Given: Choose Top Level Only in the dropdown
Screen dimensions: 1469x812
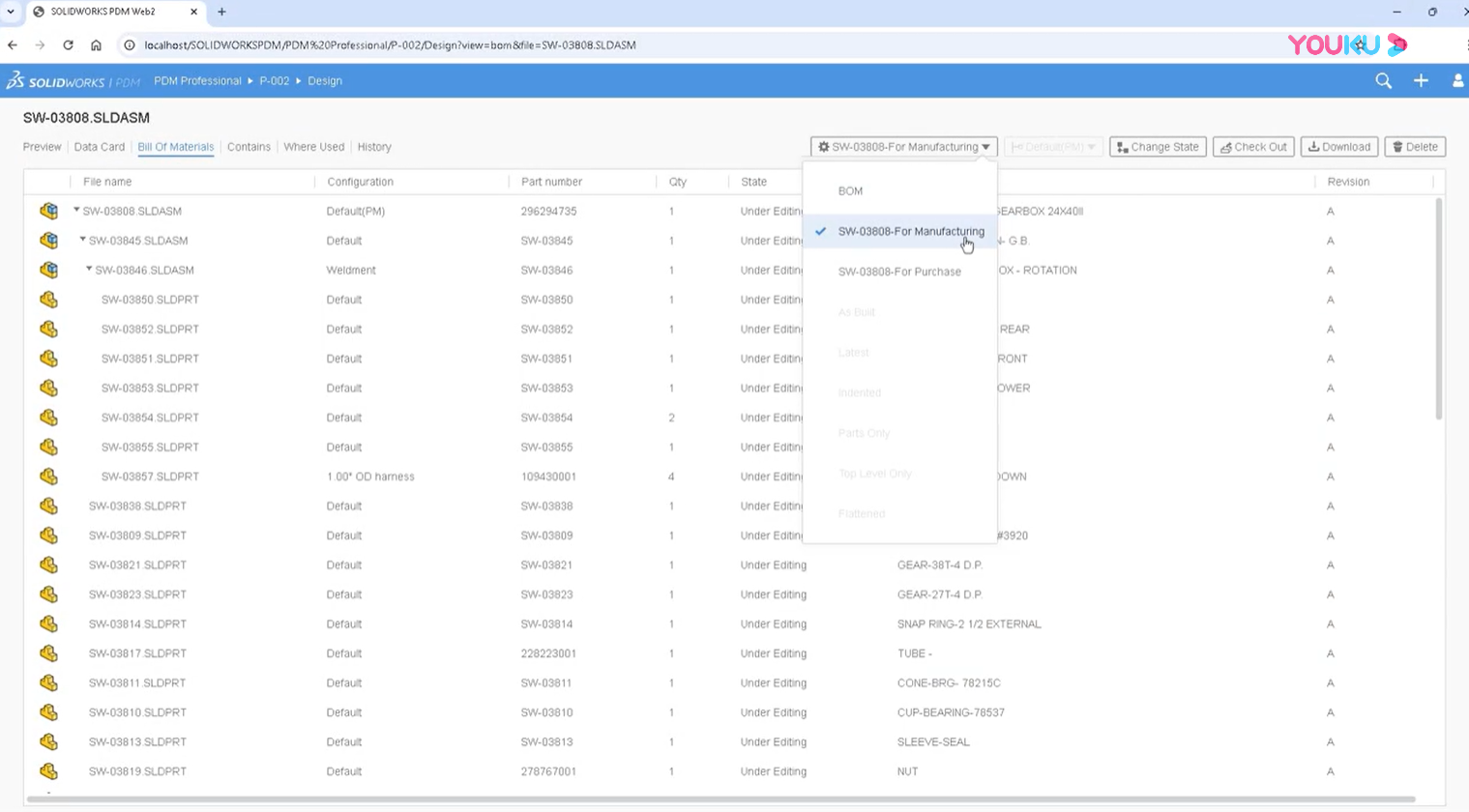Looking at the screenshot, I should point(899,474).
